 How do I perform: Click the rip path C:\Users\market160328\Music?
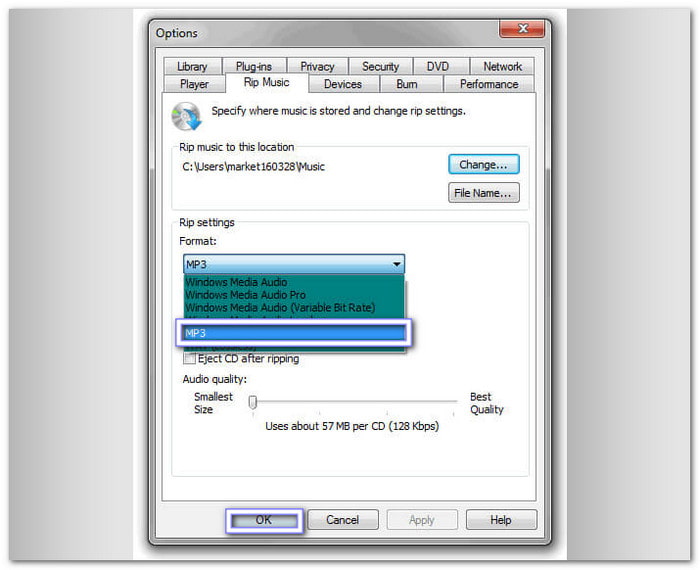click(x=253, y=167)
